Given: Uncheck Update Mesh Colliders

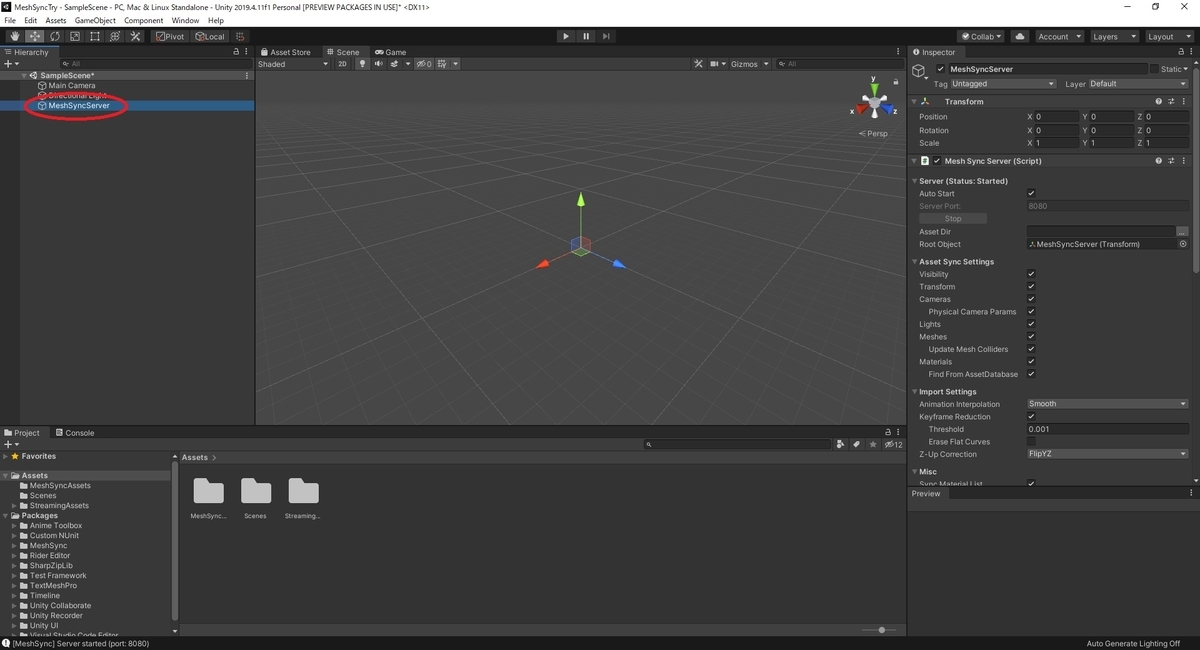Looking at the screenshot, I should 1031,349.
